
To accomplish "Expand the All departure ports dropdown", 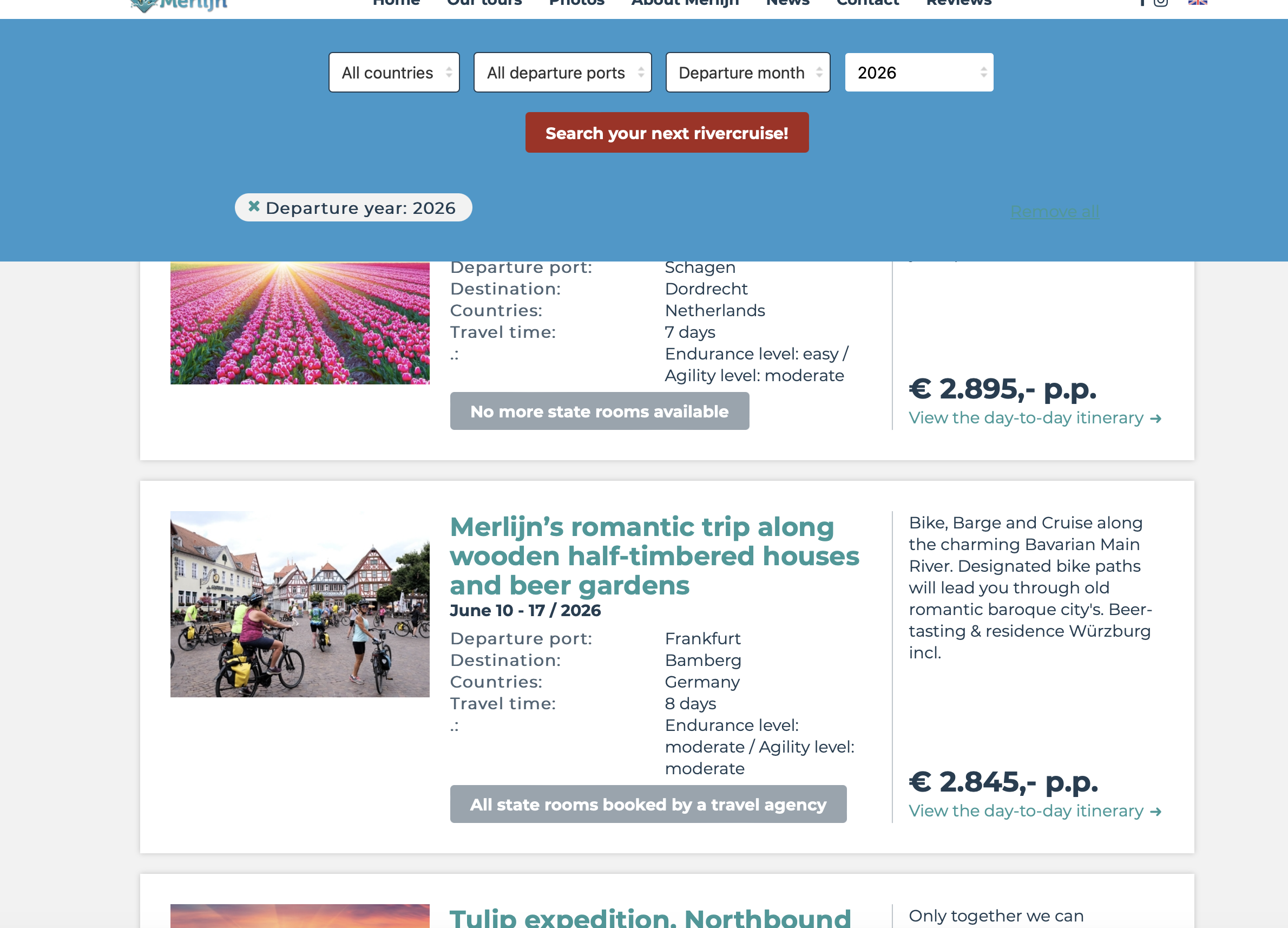I will coord(562,72).
